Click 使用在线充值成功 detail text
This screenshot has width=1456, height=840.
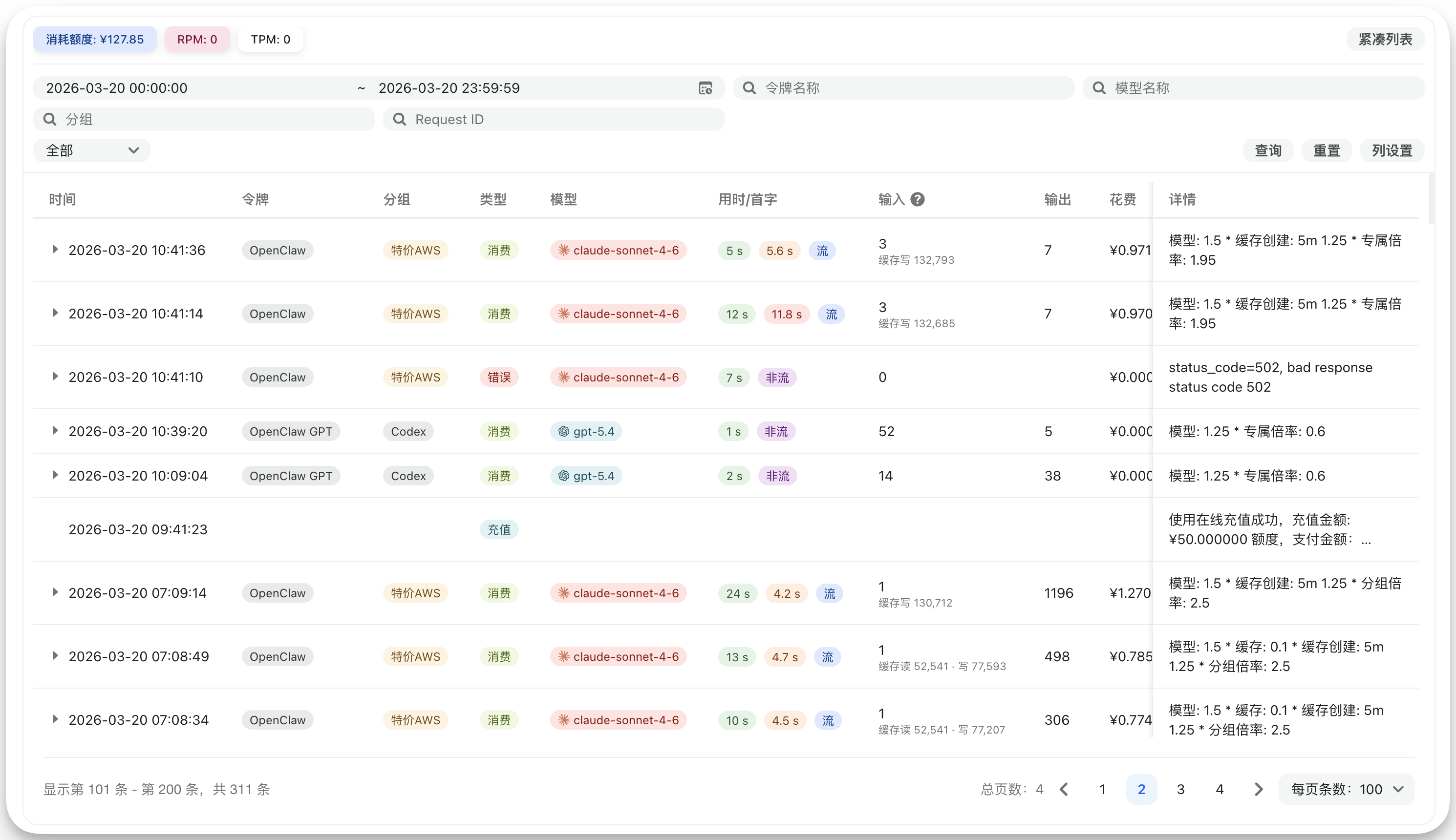[x=1269, y=529]
